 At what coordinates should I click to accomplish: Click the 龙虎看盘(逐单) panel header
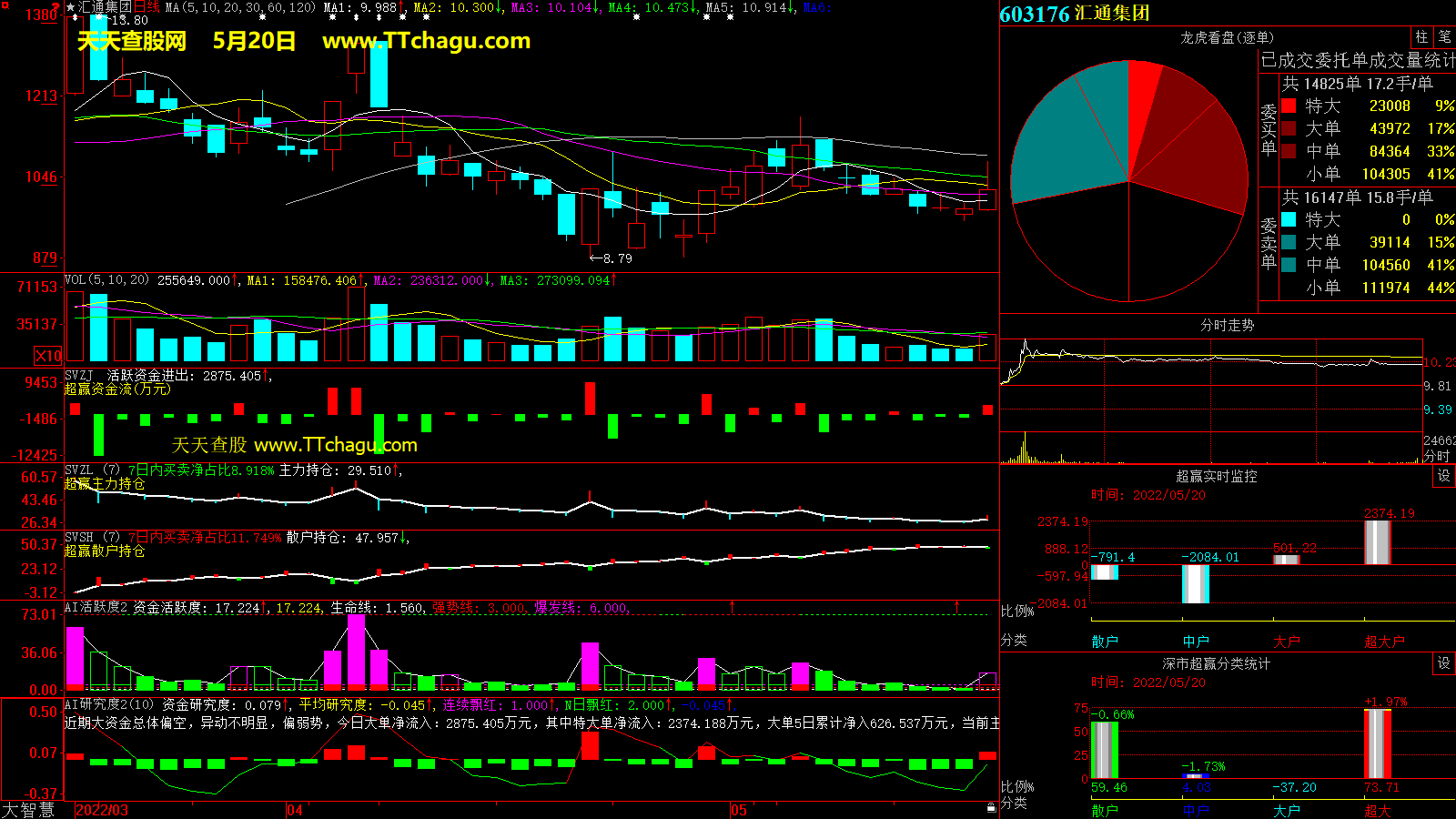[x=1227, y=37]
